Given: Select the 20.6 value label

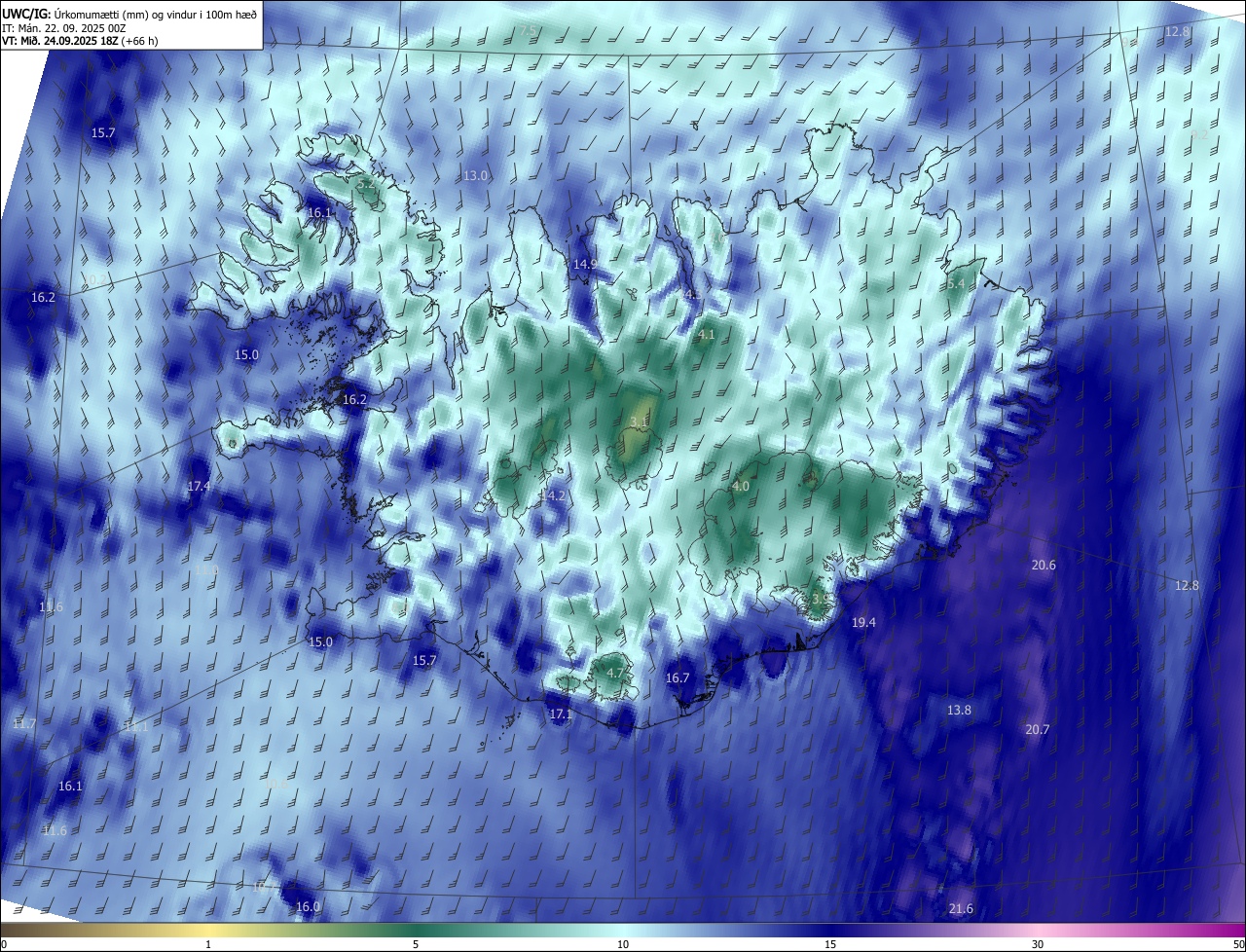Looking at the screenshot, I should (1044, 566).
